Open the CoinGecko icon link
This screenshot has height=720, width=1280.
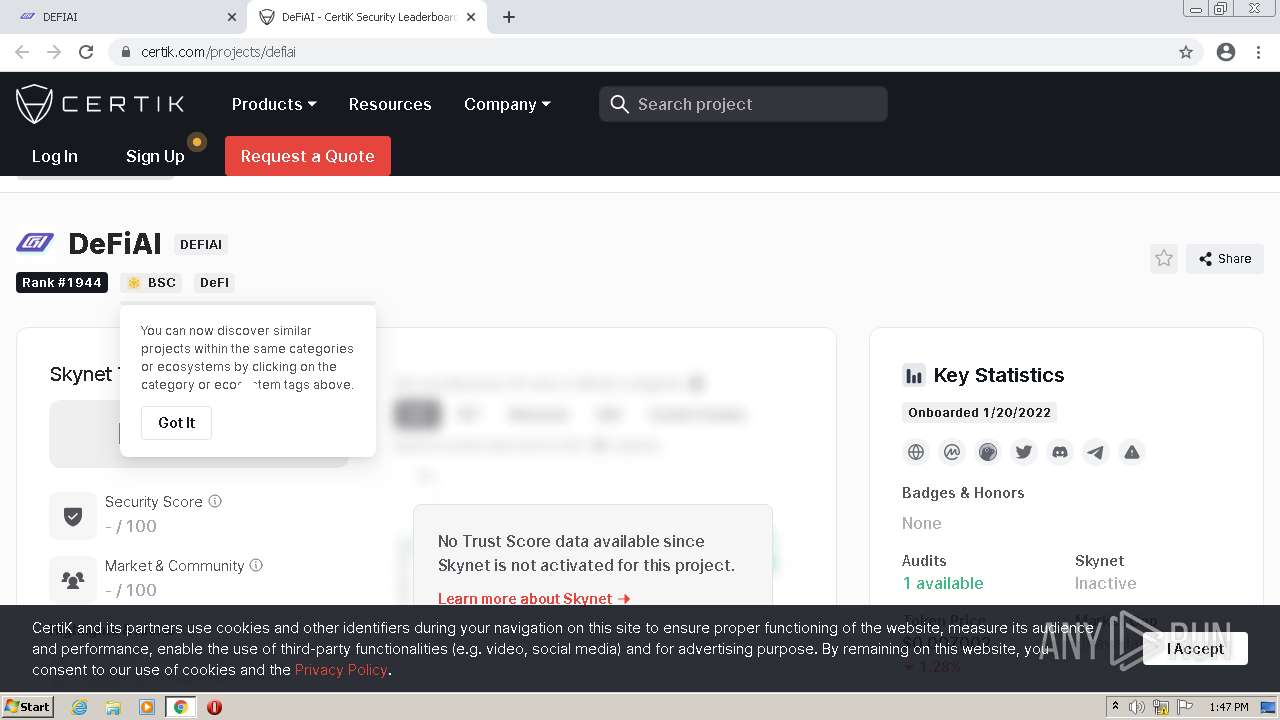click(988, 452)
